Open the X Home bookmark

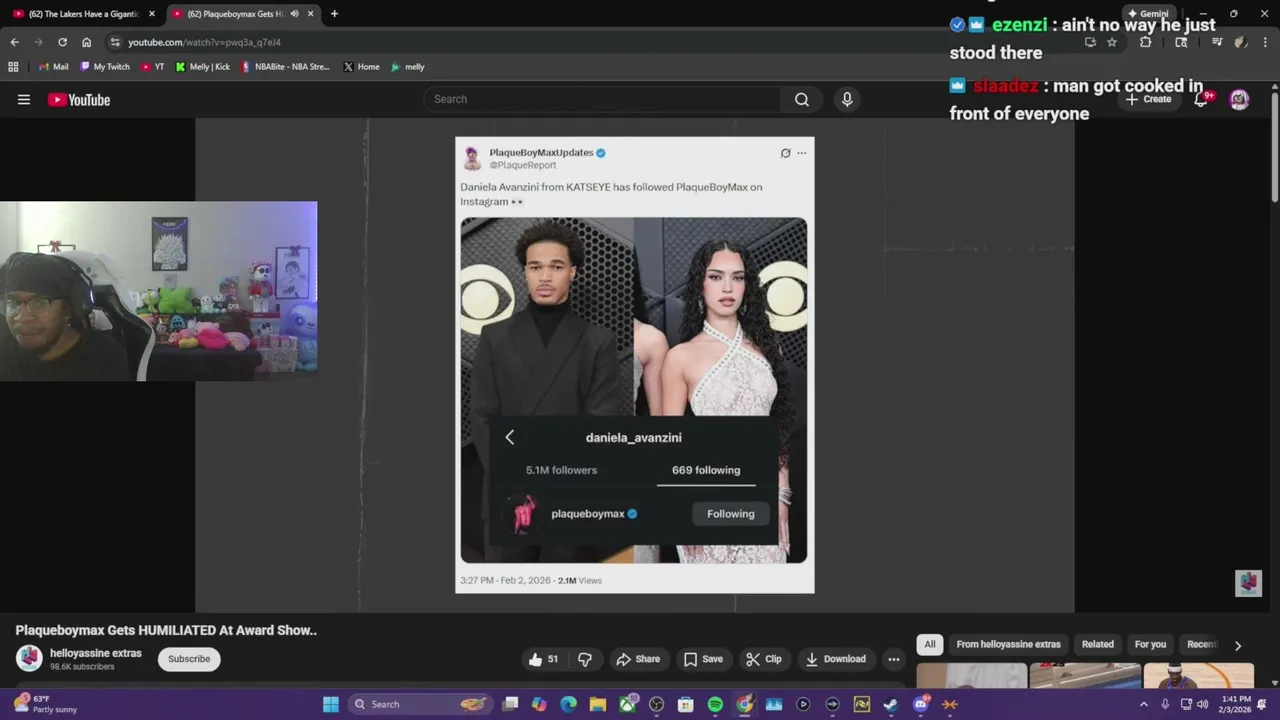(x=361, y=67)
